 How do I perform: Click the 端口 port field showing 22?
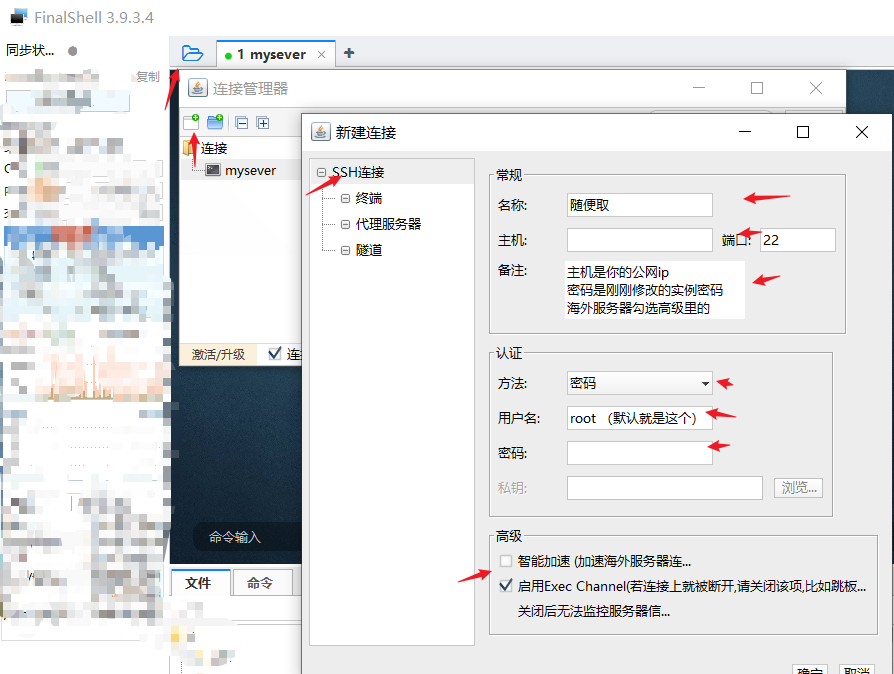(x=798, y=240)
